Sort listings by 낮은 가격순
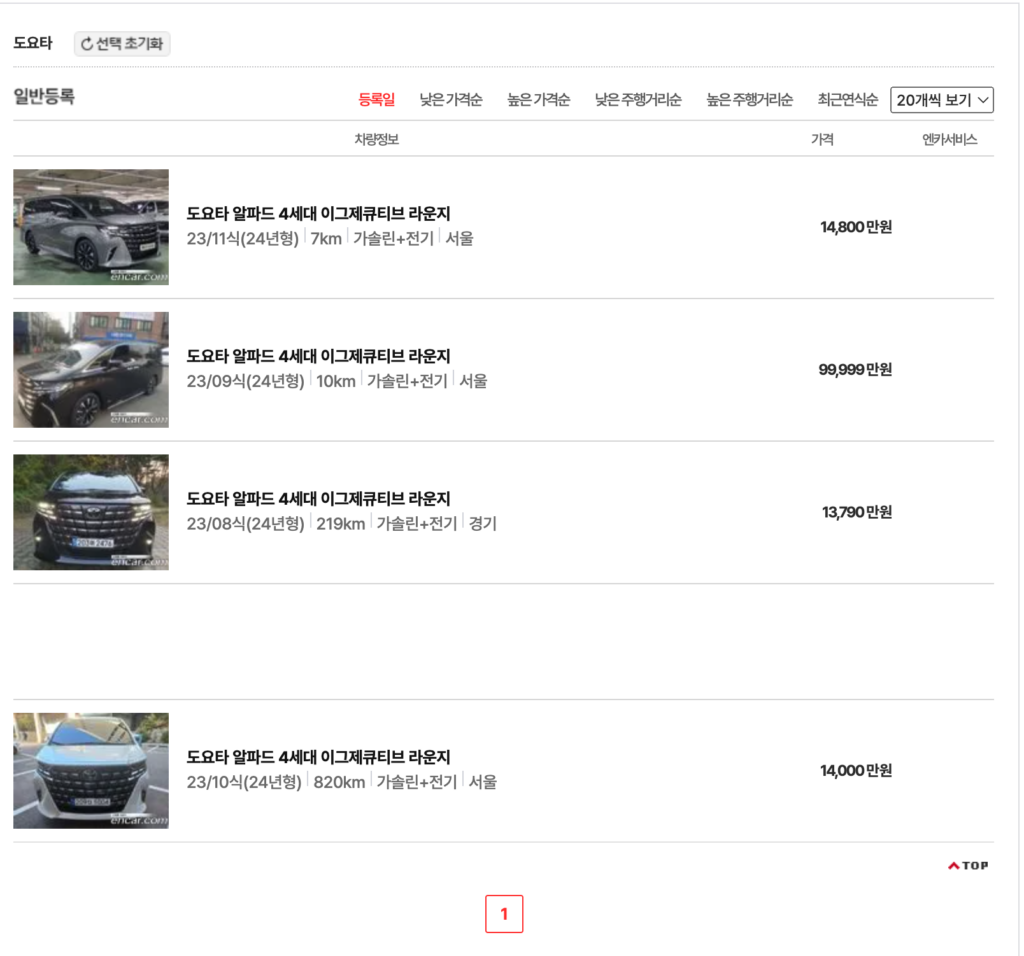Viewport: 1024px width, 956px height. click(451, 99)
